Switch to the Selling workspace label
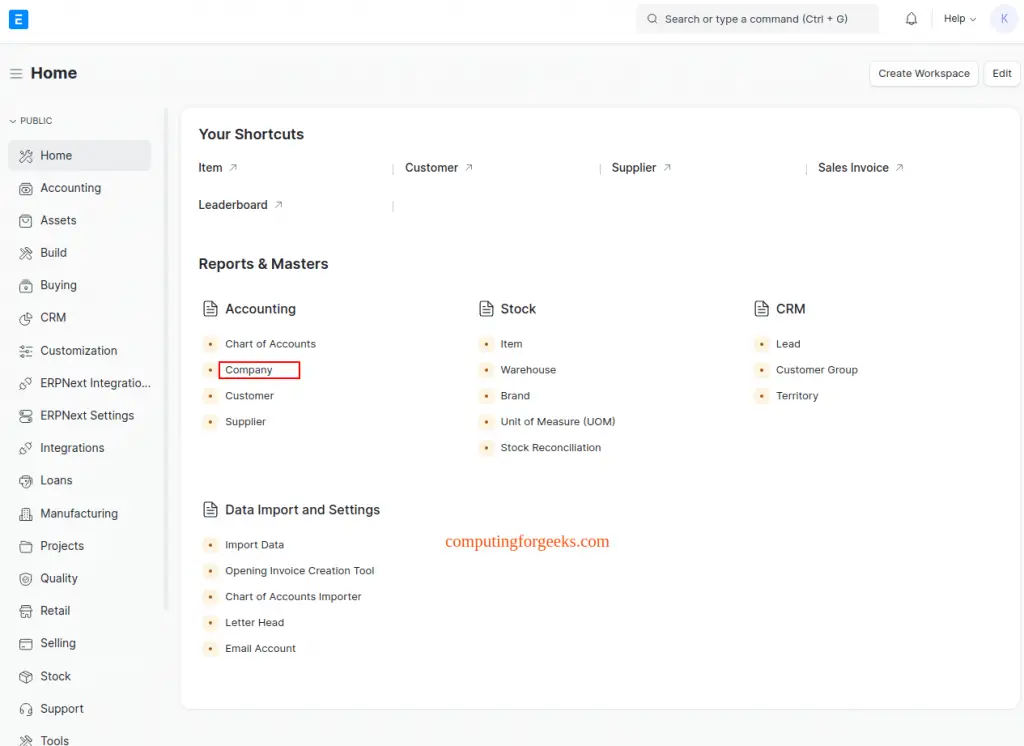1024x746 pixels. pyautogui.click(x=58, y=643)
